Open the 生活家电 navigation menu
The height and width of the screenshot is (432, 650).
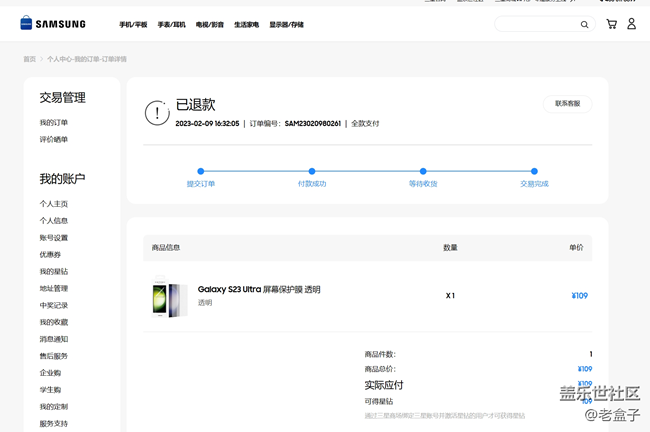pos(246,25)
